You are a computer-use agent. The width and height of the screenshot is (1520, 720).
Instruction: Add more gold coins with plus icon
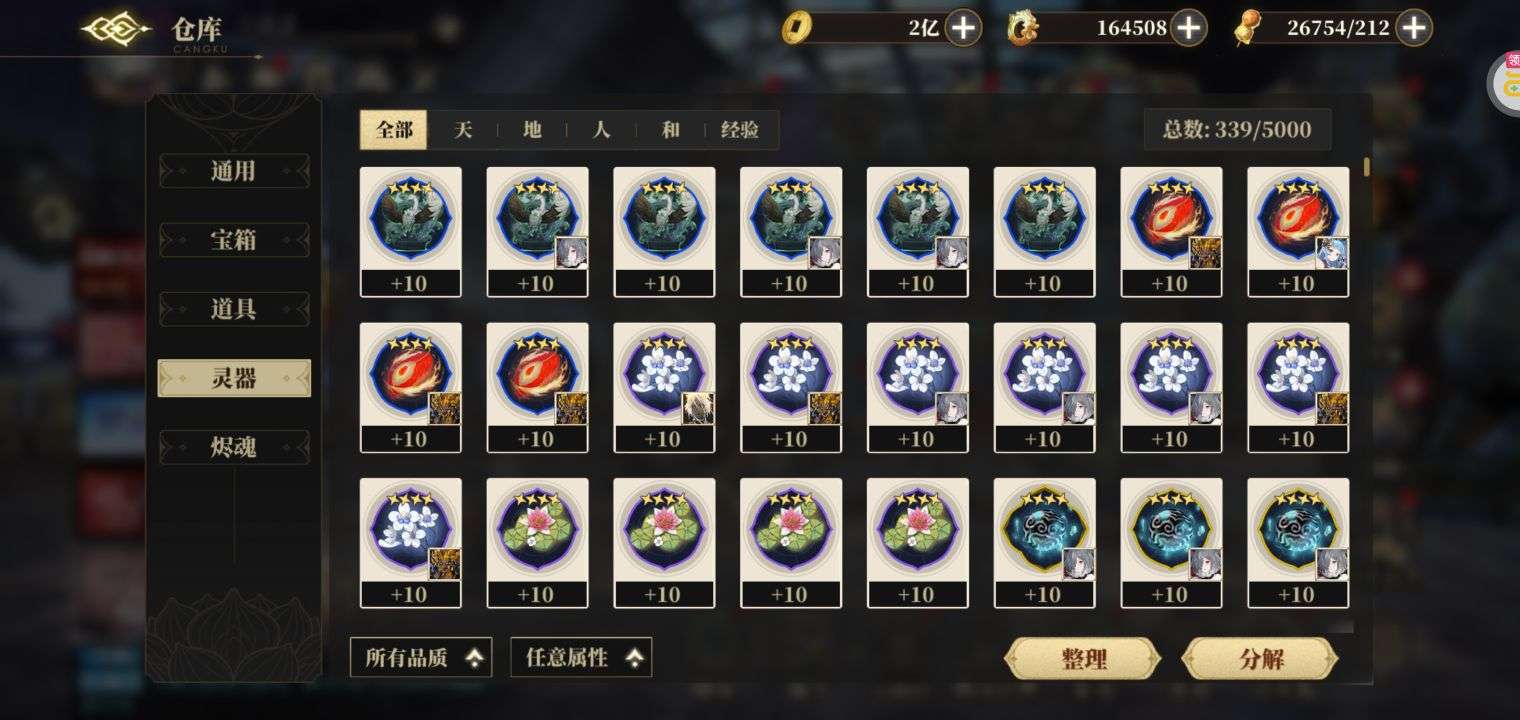click(964, 28)
